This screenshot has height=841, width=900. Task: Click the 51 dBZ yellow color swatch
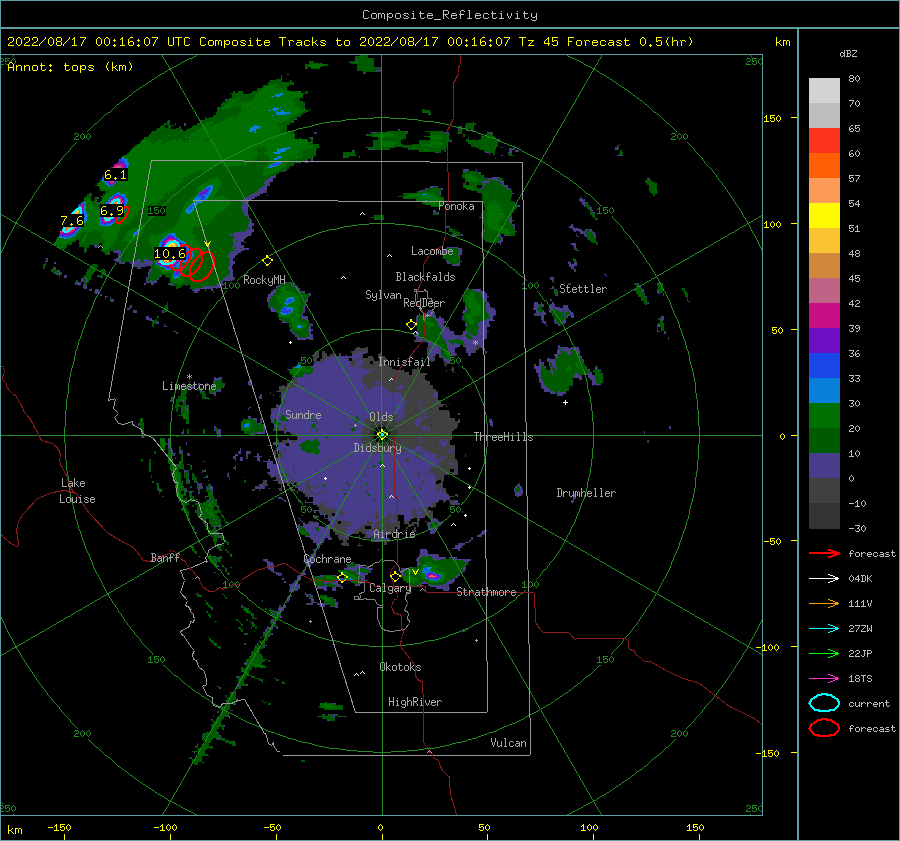pyautogui.click(x=824, y=215)
